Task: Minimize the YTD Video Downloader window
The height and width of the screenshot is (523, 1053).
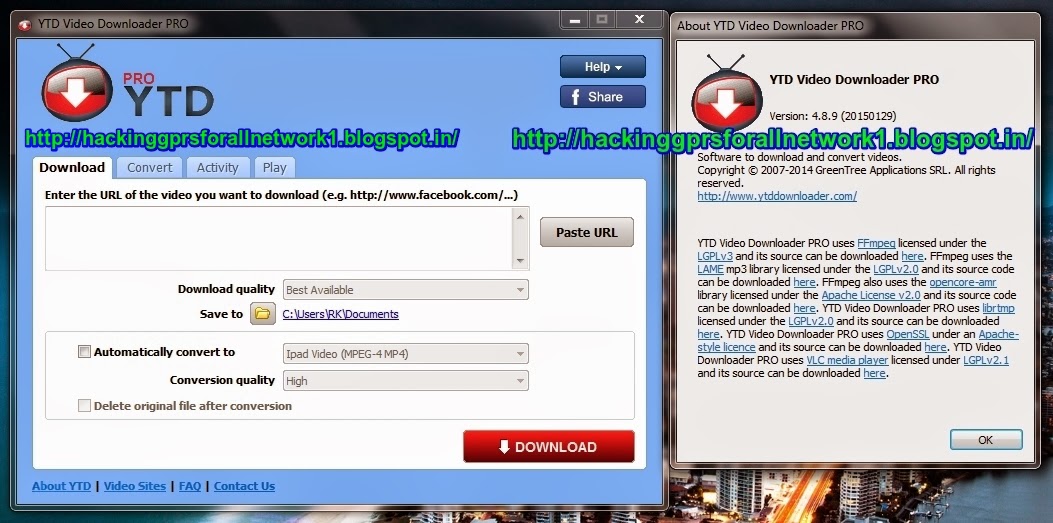Action: 575,20
